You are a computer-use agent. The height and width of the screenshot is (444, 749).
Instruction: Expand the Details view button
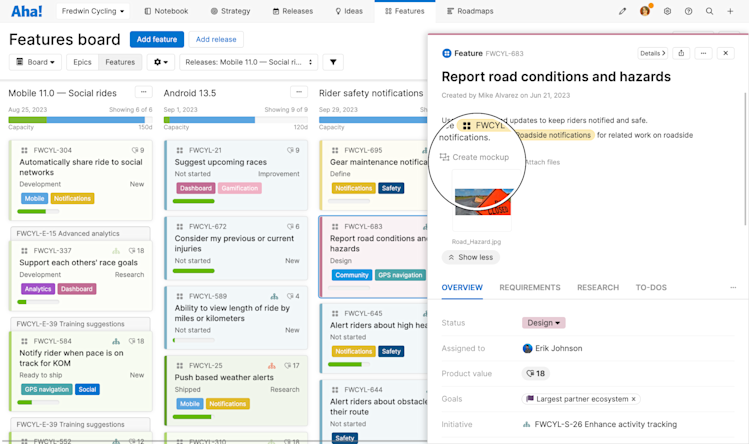[x=653, y=53]
